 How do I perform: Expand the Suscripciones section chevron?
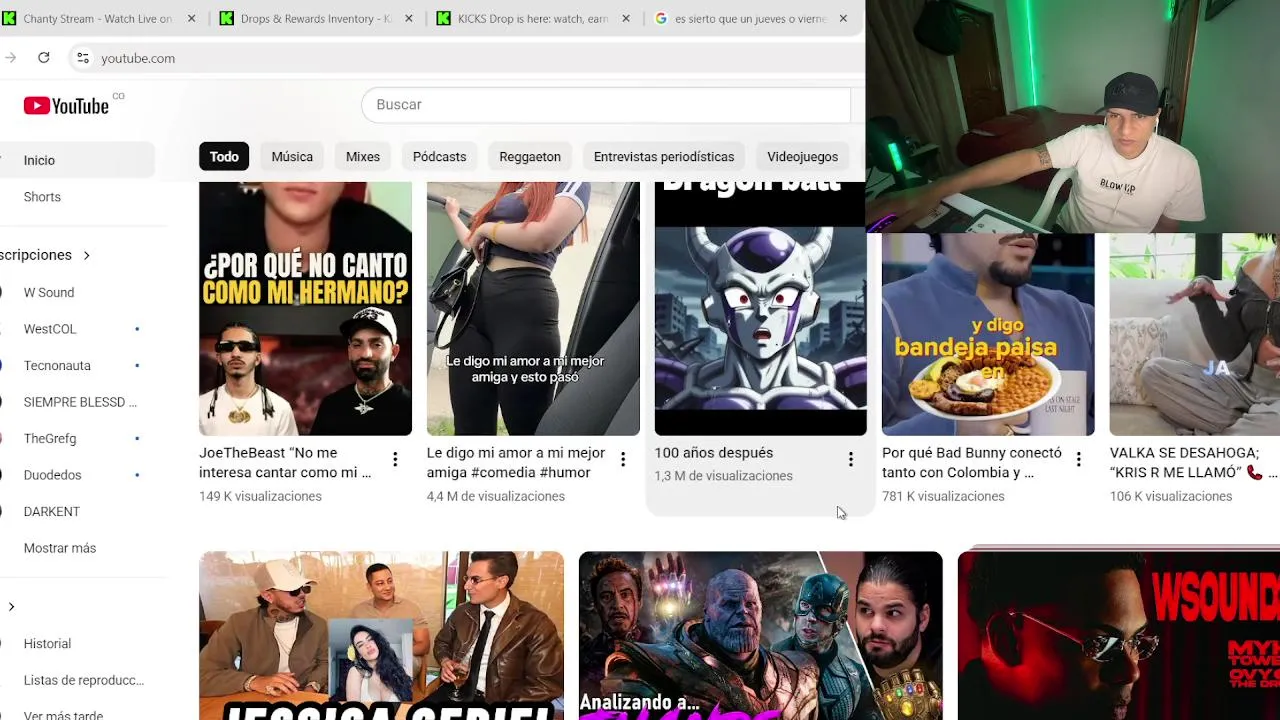coord(86,255)
